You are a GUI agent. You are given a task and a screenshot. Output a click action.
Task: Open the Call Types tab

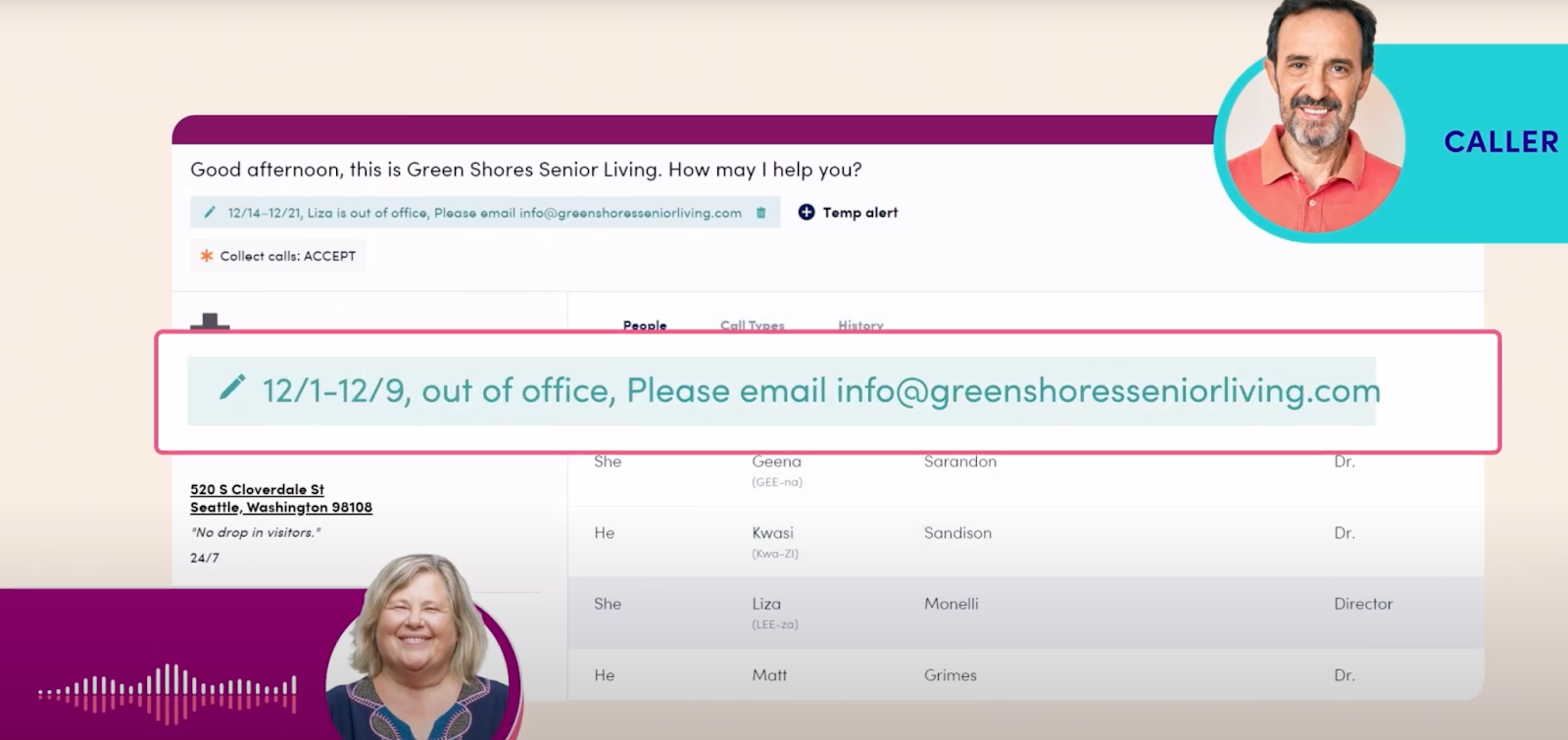(x=752, y=325)
